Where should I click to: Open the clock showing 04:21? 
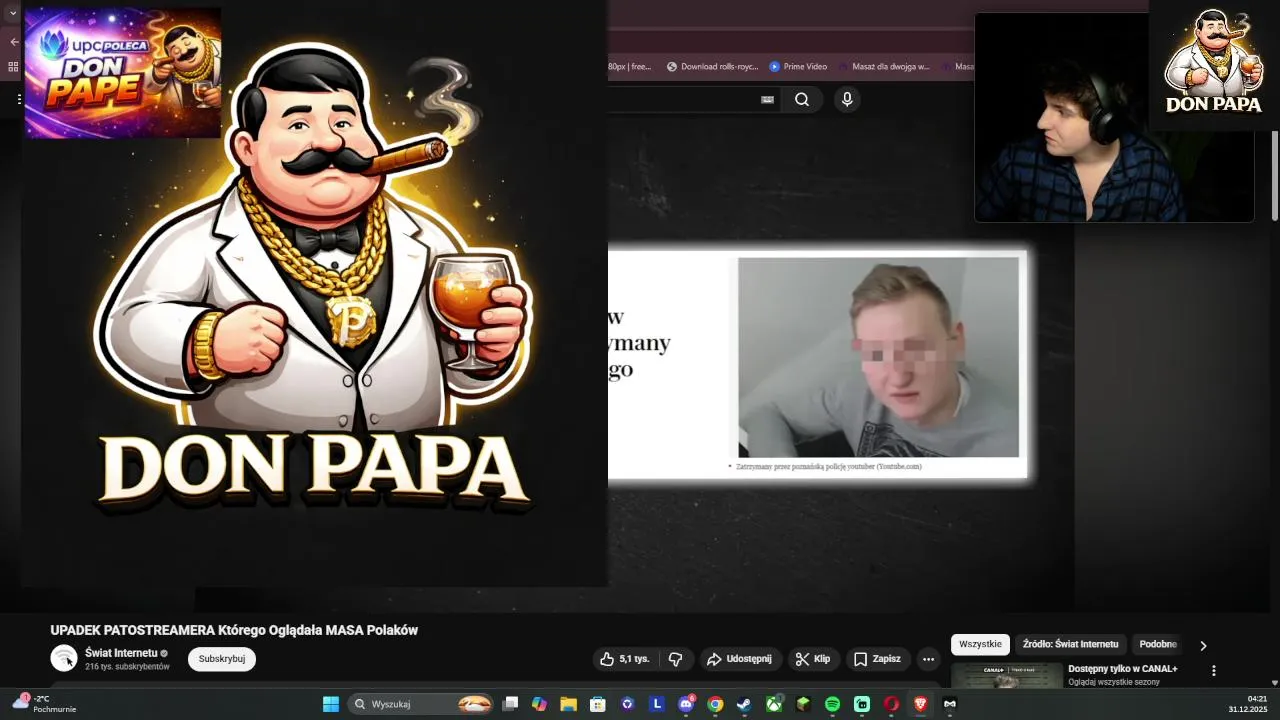tap(1248, 704)
